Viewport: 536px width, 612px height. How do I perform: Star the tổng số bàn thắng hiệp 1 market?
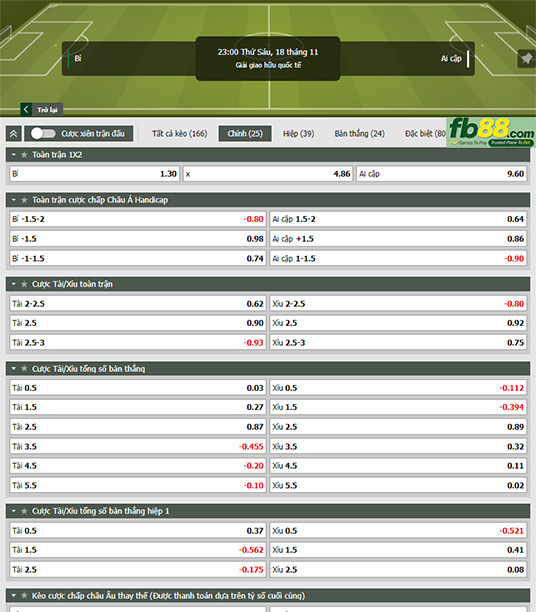tap(24, 511)
